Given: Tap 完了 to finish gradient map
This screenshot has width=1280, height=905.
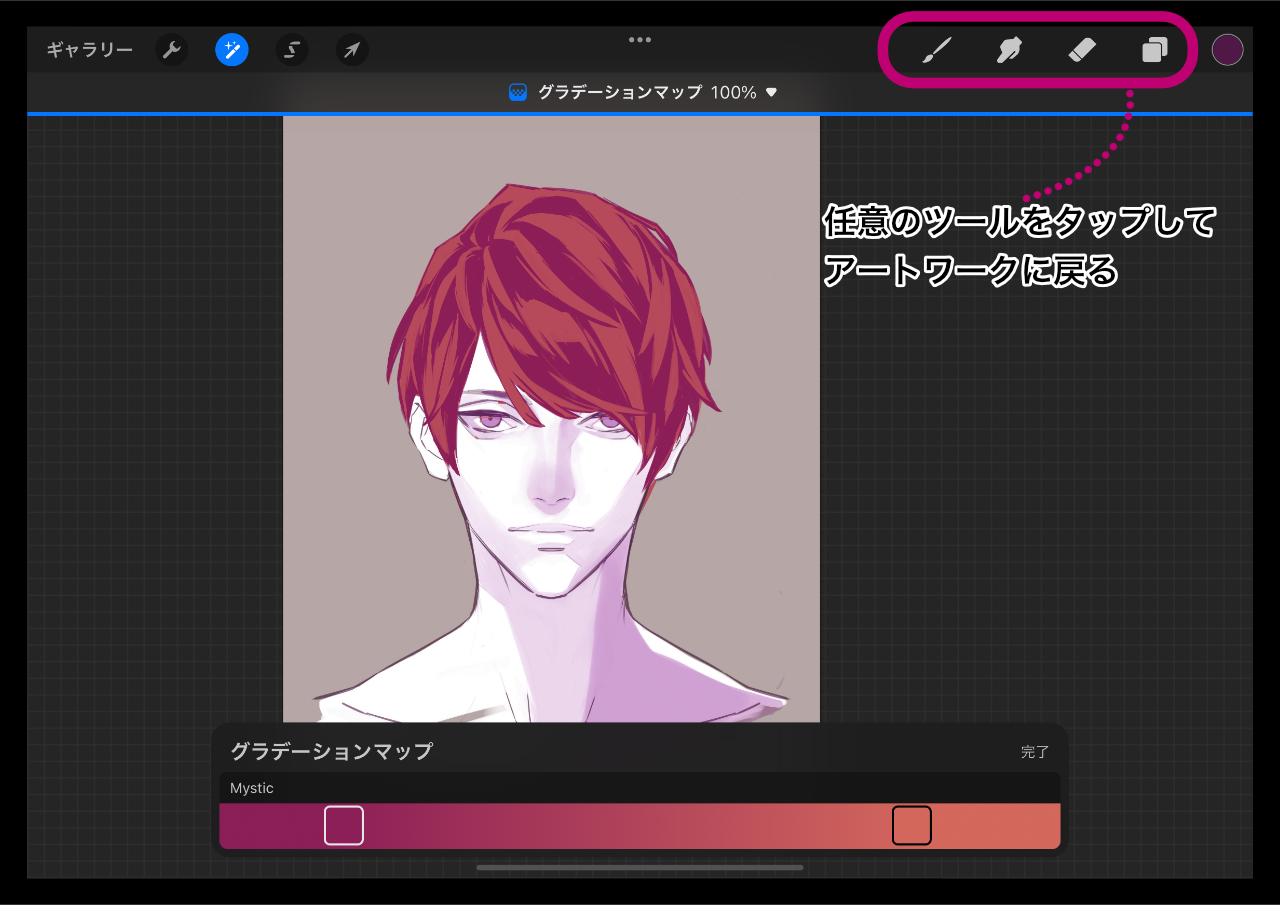Looking at the screenshot, I should (1035, 752).
